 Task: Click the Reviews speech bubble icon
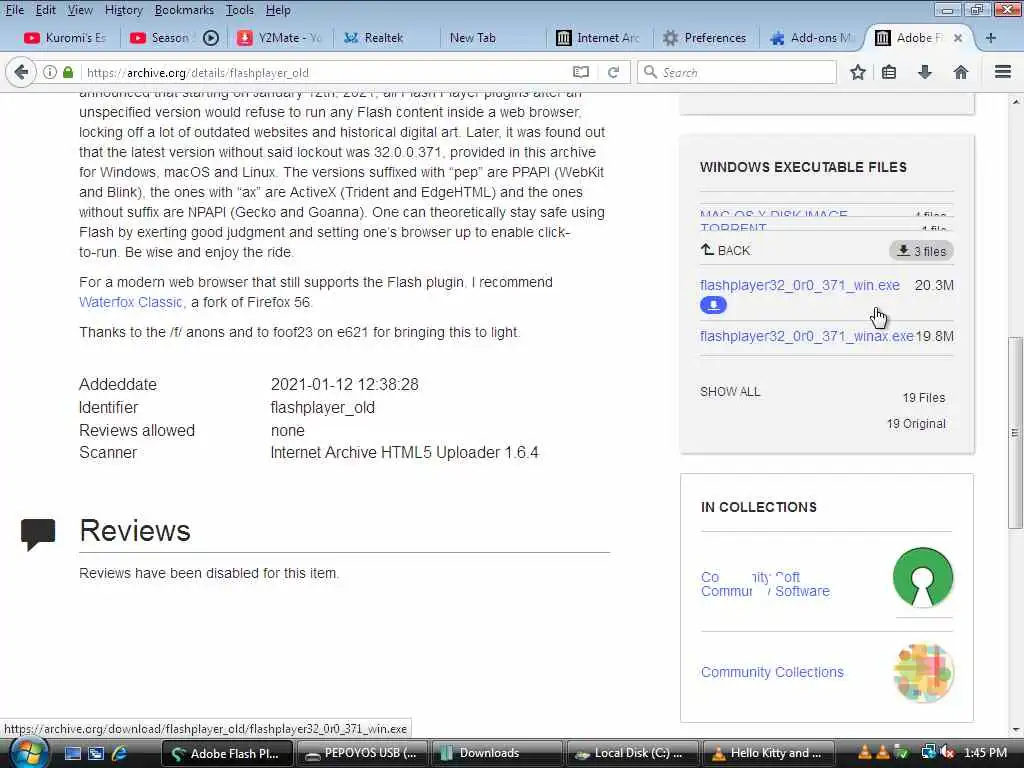click(x=38, y=534)
